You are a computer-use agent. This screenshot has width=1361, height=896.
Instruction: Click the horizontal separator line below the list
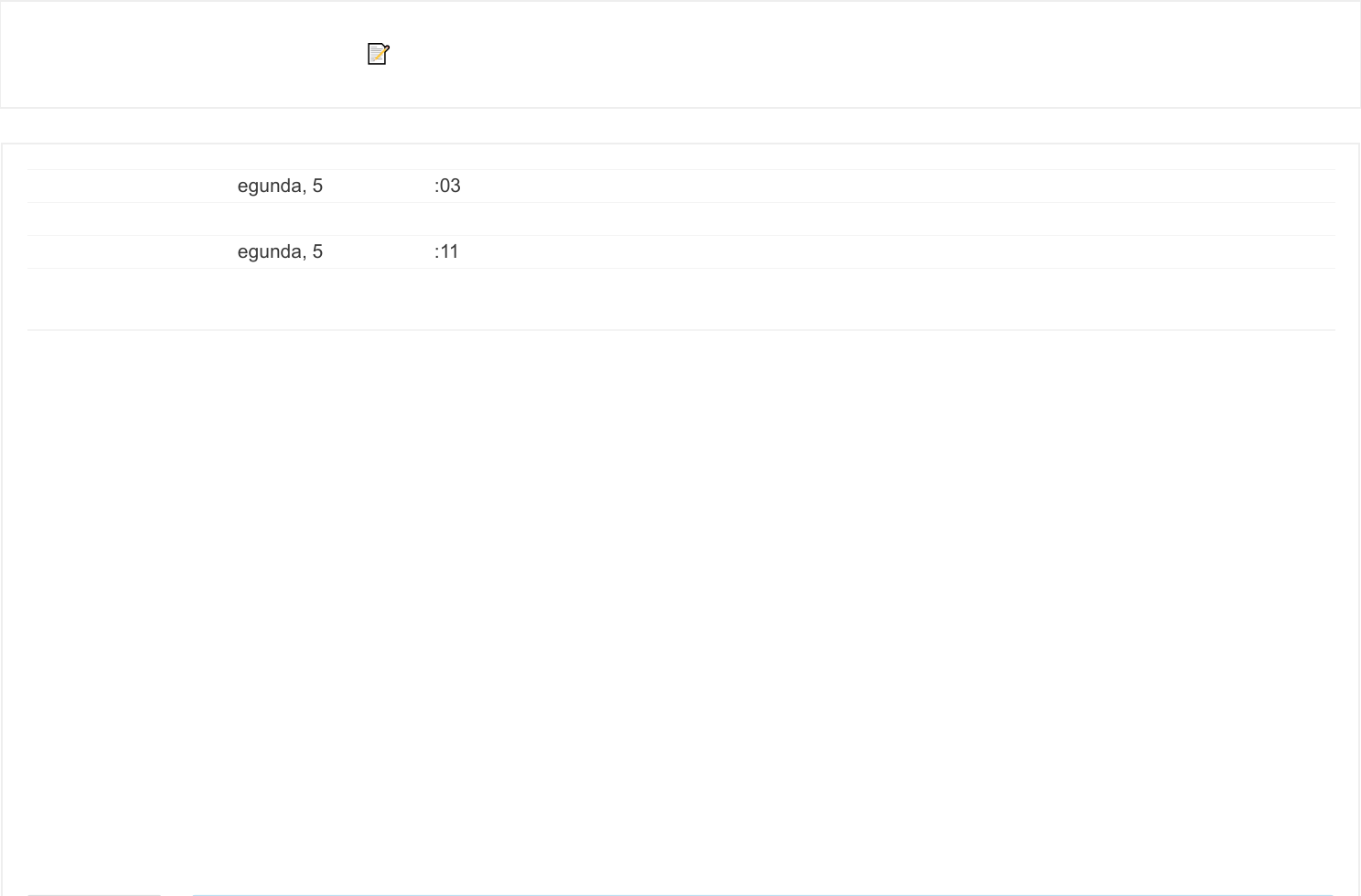[x=680, y=329]
